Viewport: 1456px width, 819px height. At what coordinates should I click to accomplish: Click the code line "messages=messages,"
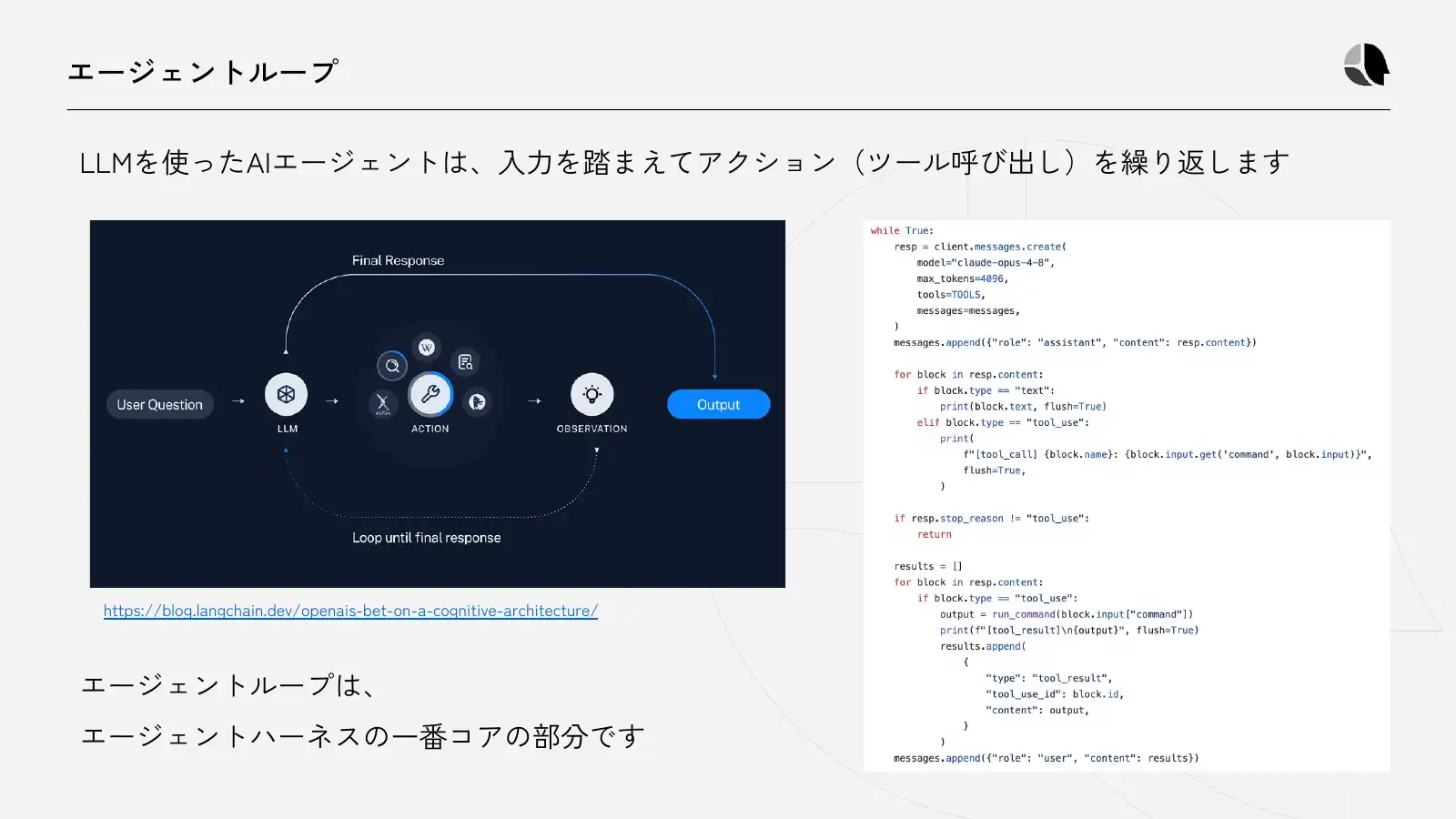968,311
